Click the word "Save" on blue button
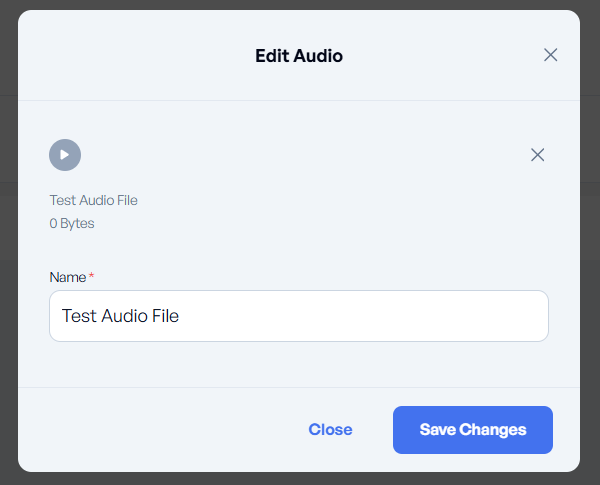600x485 pixels. [x=437, y=430]
